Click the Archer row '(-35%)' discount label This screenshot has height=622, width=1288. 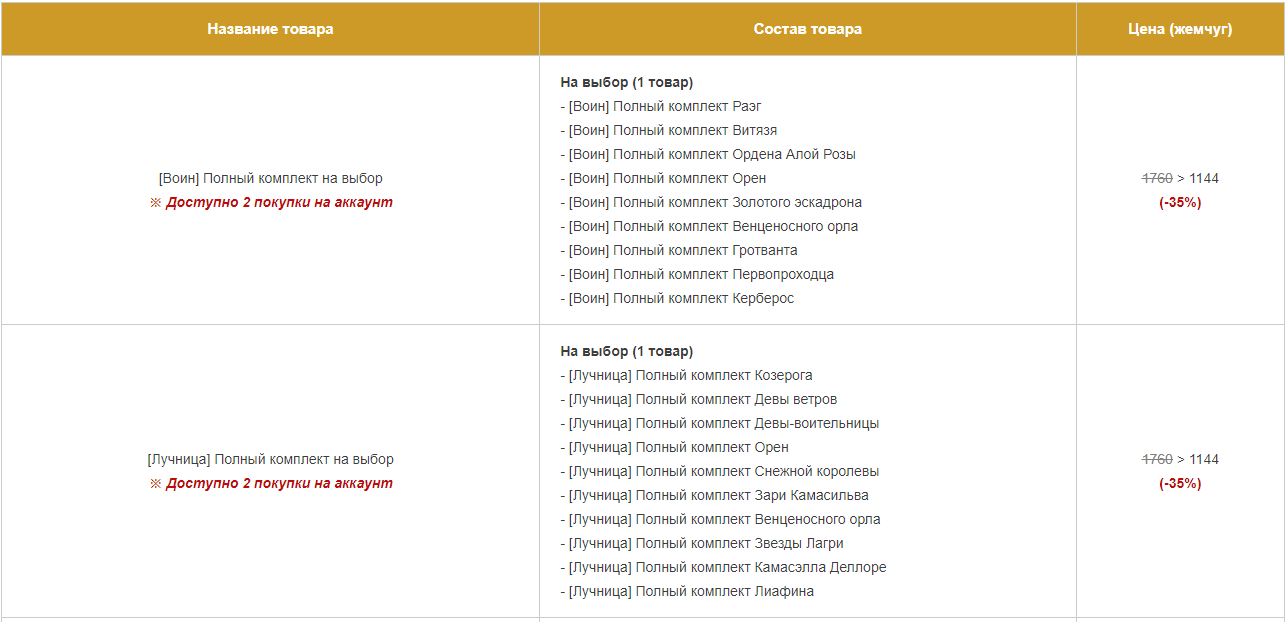1180,483
